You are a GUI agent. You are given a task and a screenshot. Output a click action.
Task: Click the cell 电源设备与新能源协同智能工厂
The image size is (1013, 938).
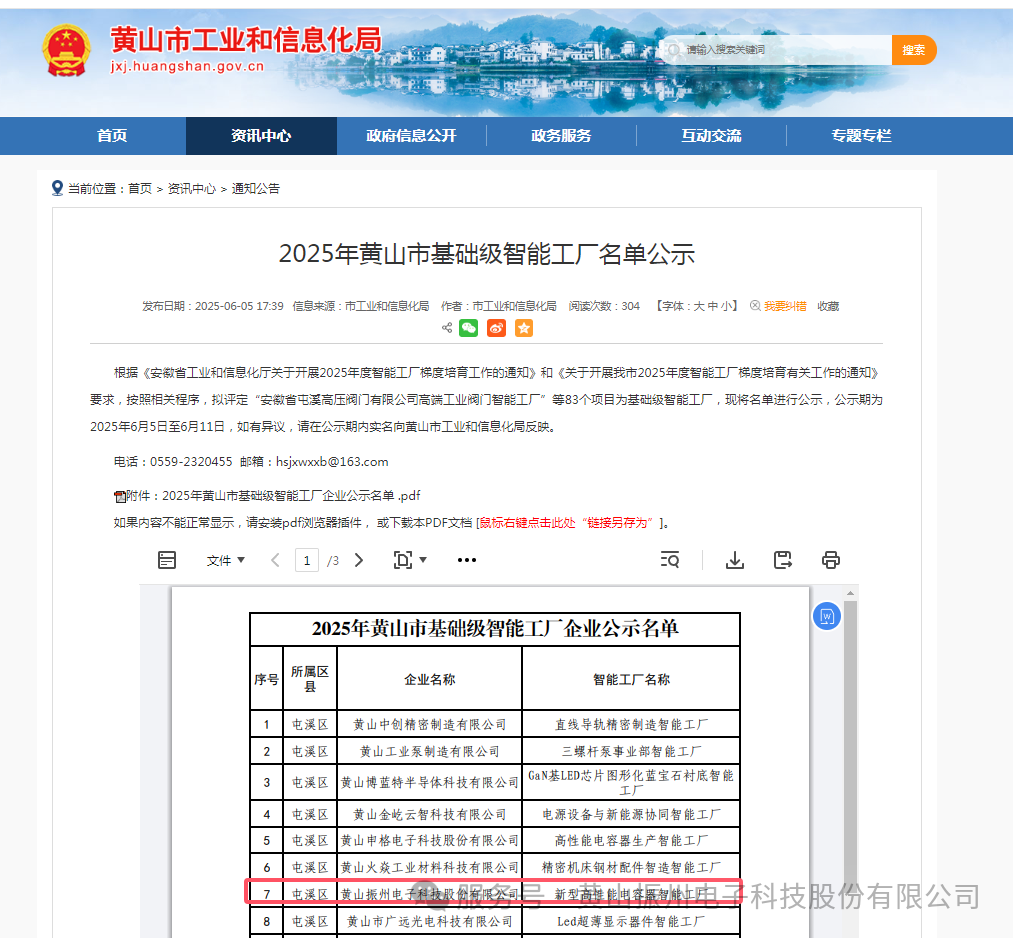pos(631,815)
